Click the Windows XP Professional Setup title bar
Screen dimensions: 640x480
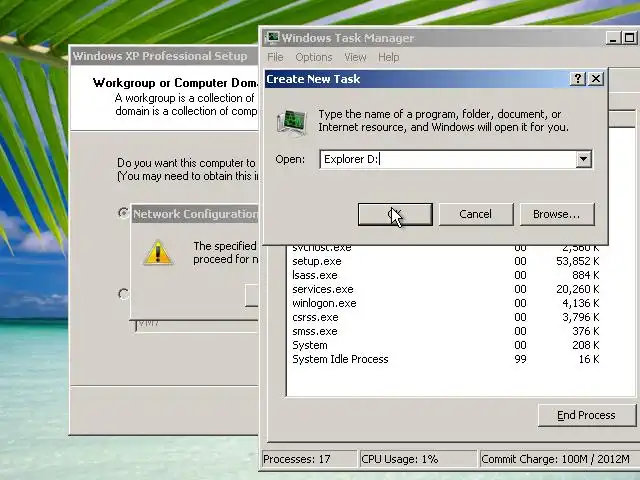click(x=164, y=56)
